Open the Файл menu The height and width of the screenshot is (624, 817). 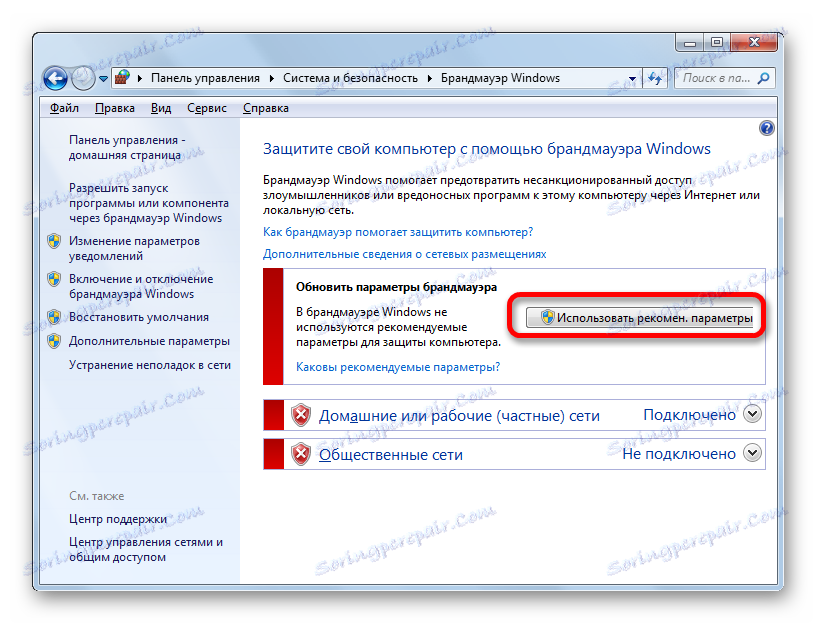(x=64, y=108)
